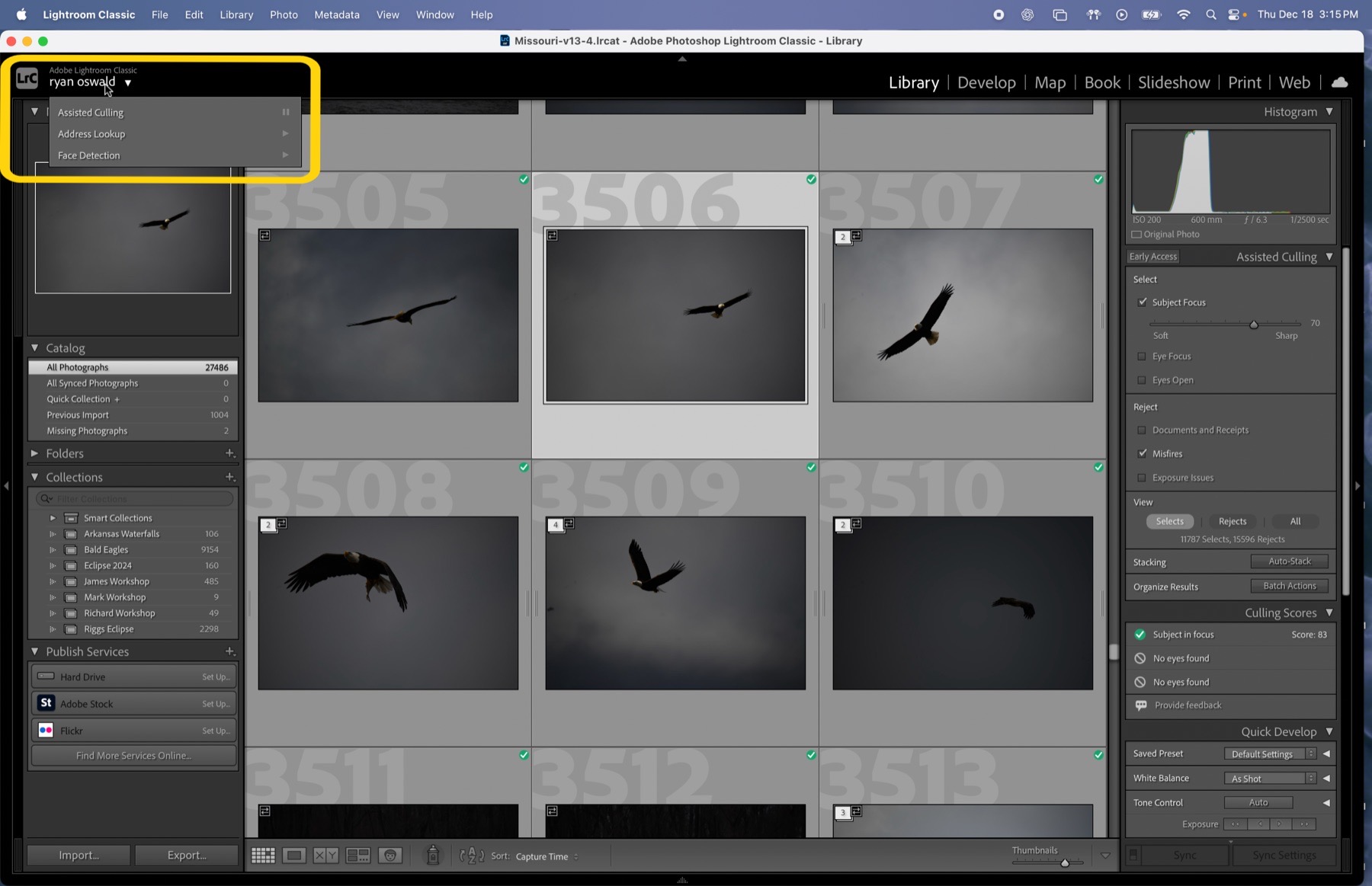The image size is (1372, 886).
Task: Toggle Subject Focus checkbox
Action: [x=1142, y=302]
